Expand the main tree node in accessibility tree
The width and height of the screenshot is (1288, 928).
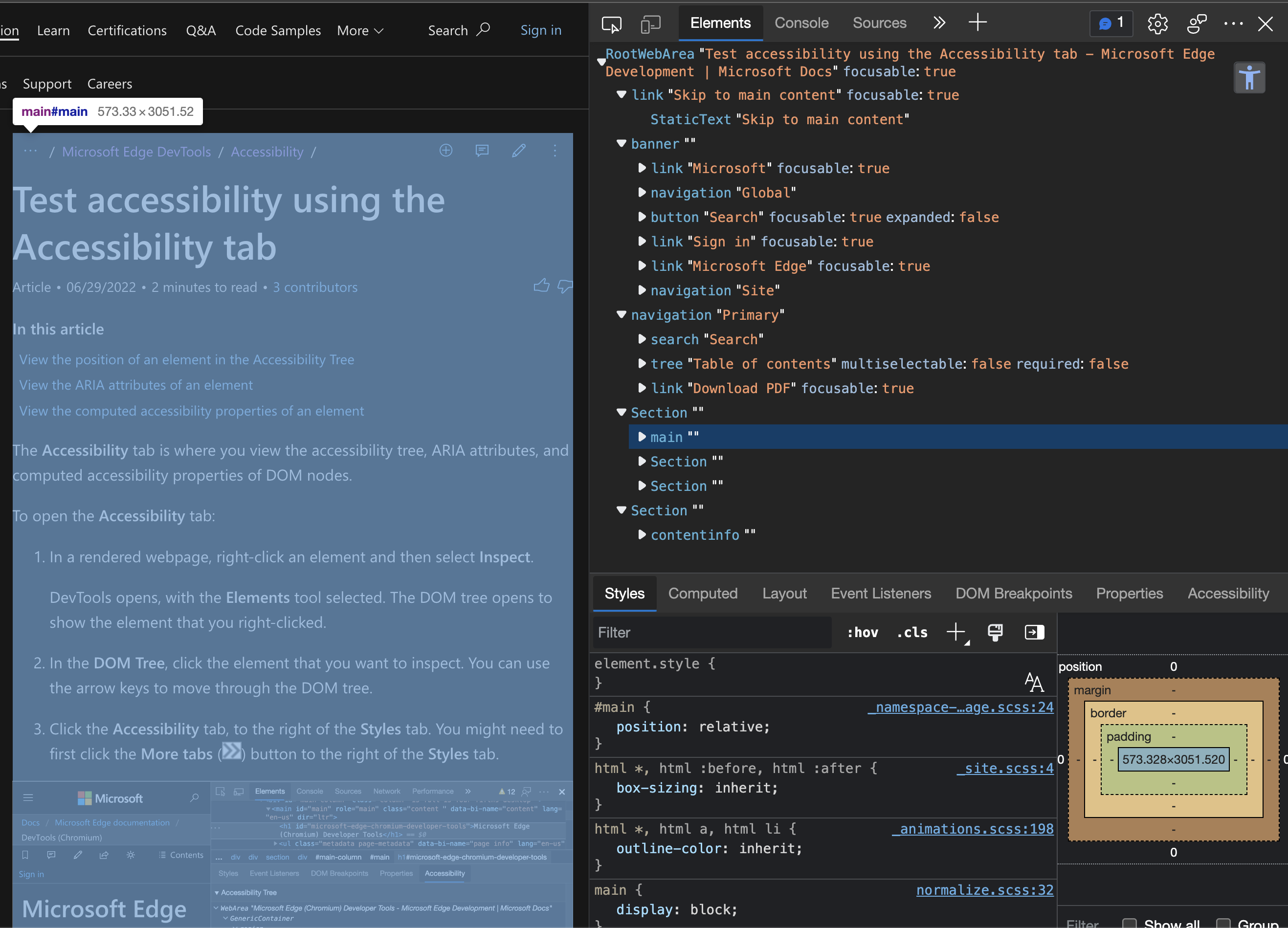[x=640, y=437]
